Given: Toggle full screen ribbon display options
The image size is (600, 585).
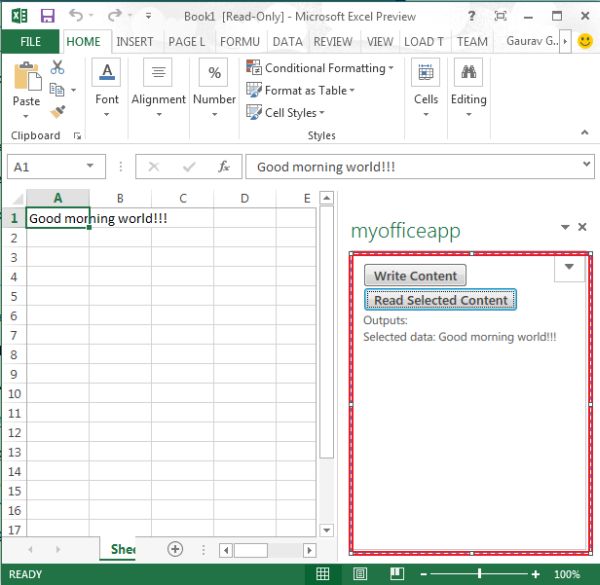Looking at the screenshot, I should pos(501,16).
